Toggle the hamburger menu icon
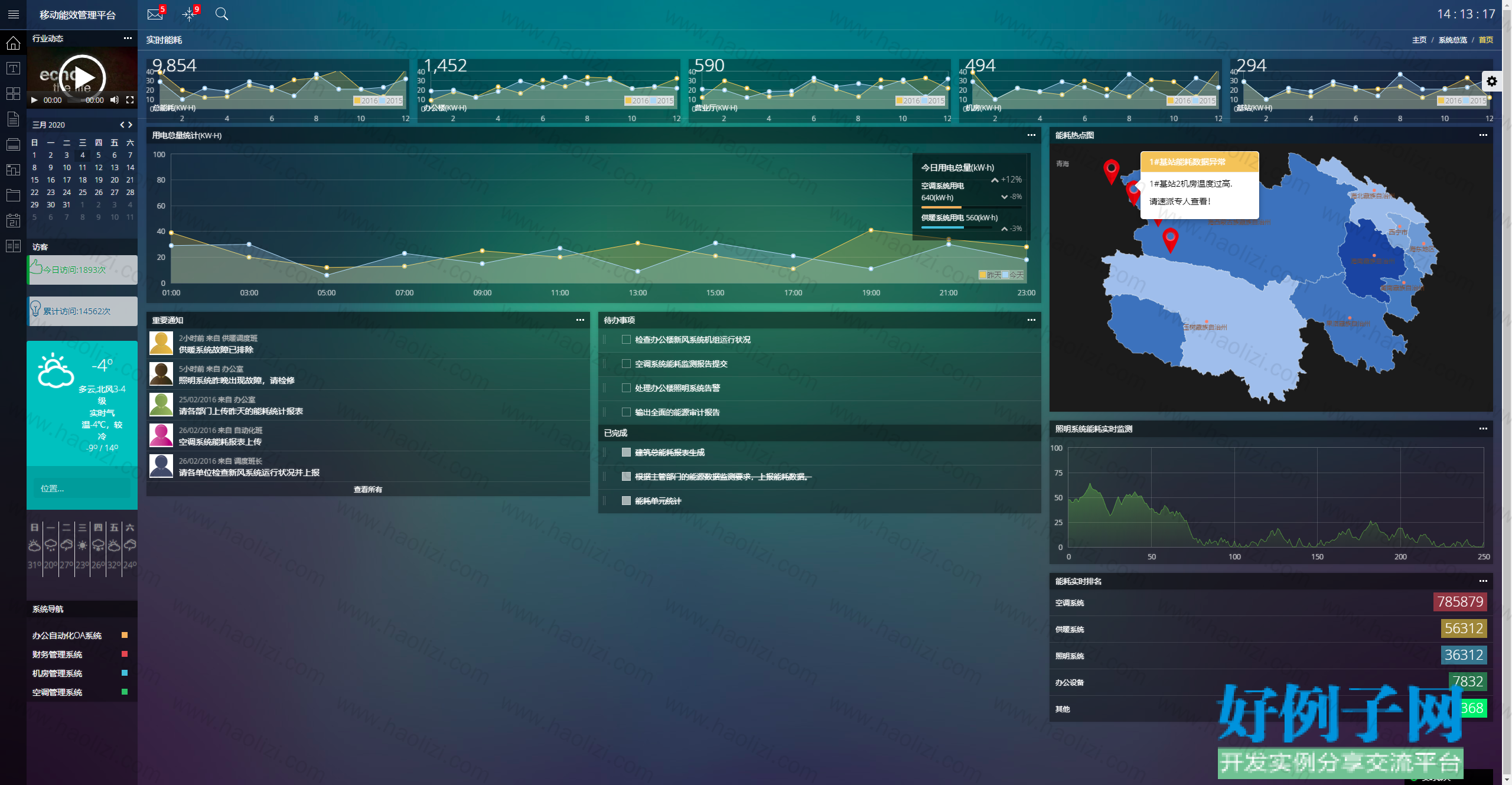The image size is (1512, 785). click(13, 14)
